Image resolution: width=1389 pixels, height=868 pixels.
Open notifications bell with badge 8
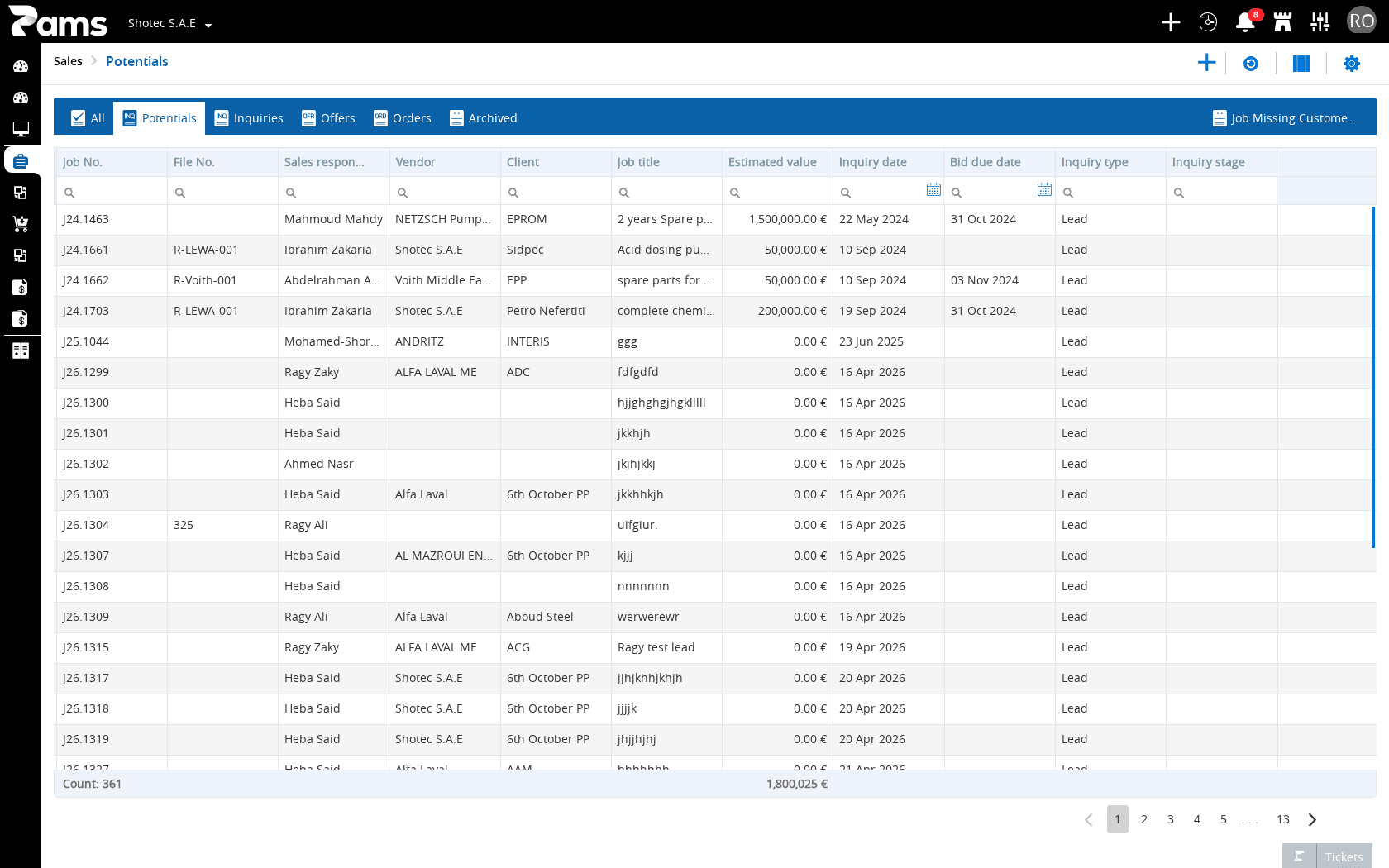[x=1245, y=22]
